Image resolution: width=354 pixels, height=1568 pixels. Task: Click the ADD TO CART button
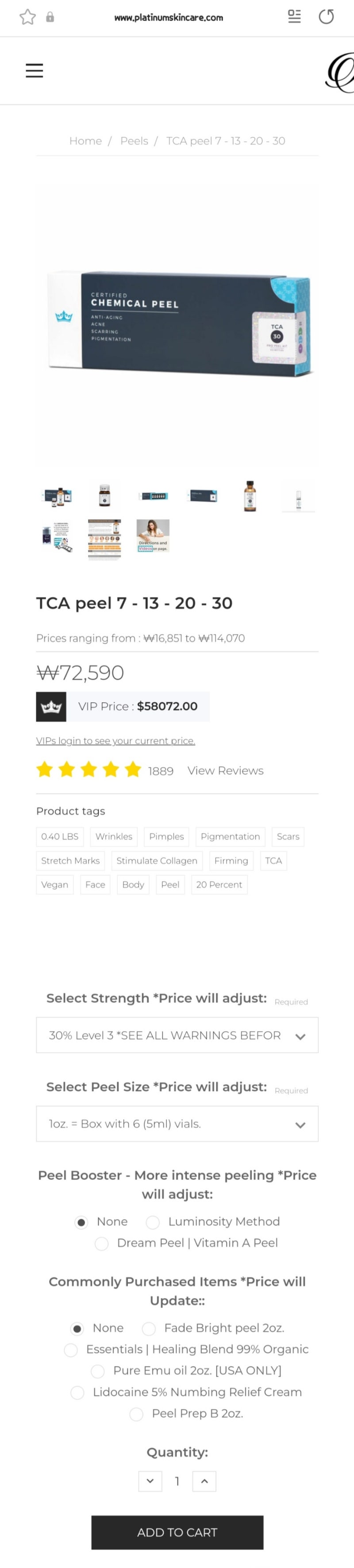[177, 1532]
